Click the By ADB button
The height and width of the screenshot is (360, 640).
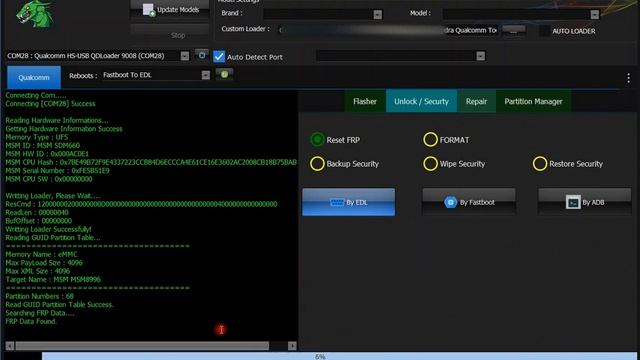pyautogui.click(x=584, y=202)
